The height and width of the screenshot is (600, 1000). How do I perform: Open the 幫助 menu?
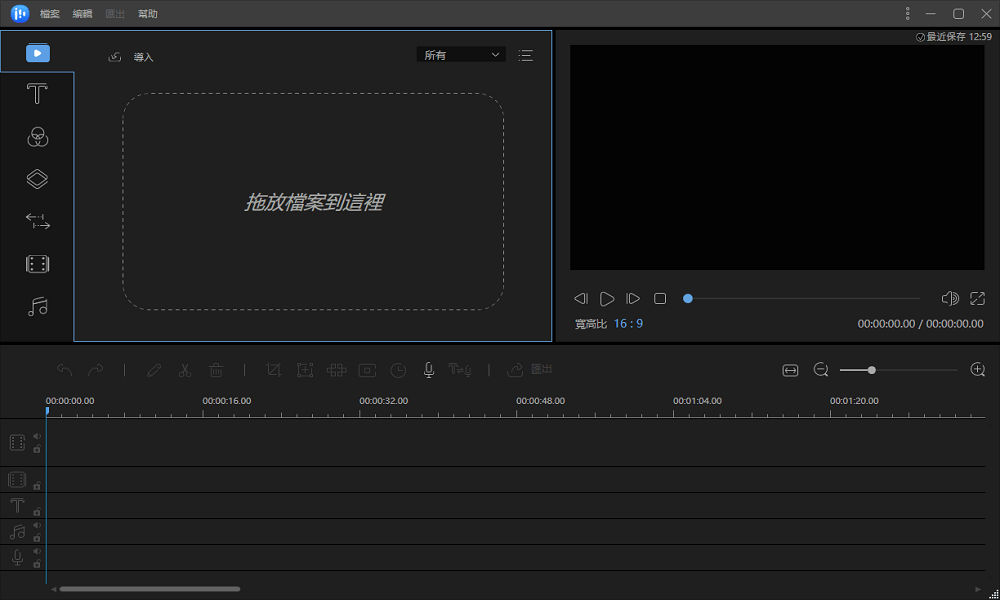click(x=147, y=13)
